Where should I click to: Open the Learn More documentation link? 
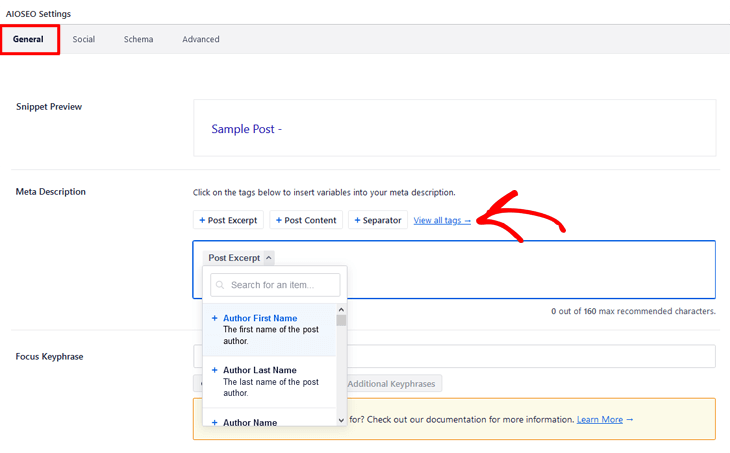(600, 419)
